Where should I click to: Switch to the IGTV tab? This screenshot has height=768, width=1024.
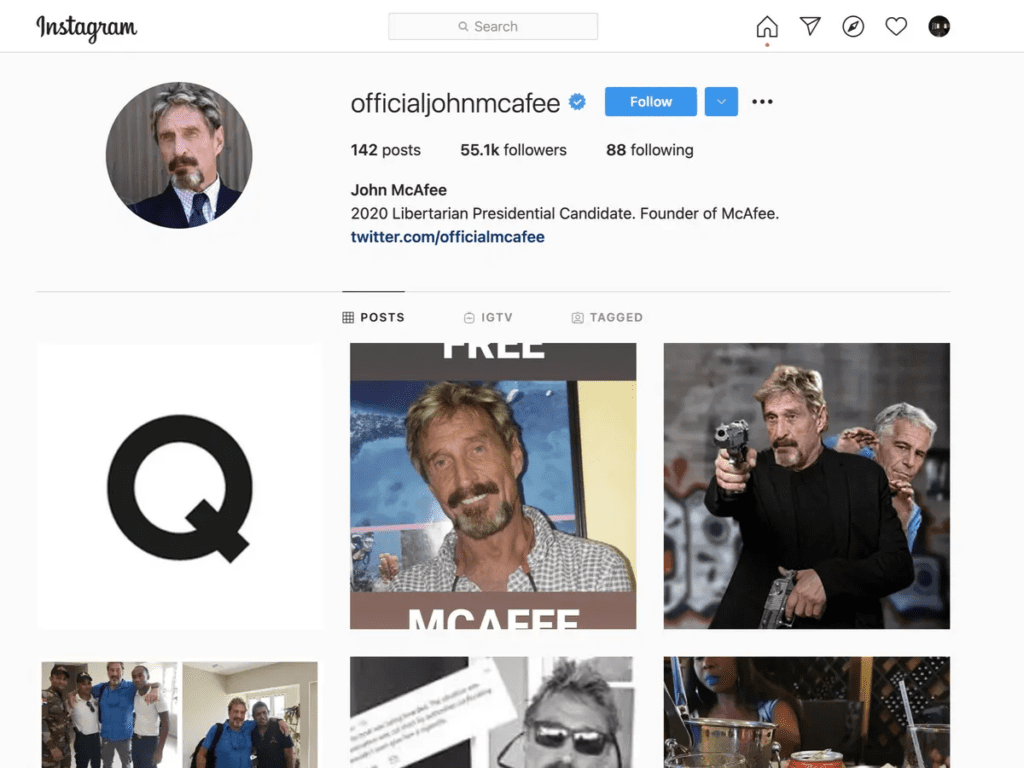(488, 317)
